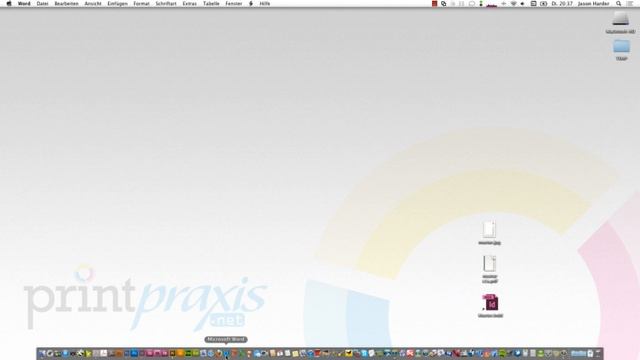Click the red menu bar status icon

tap(435, 4)
